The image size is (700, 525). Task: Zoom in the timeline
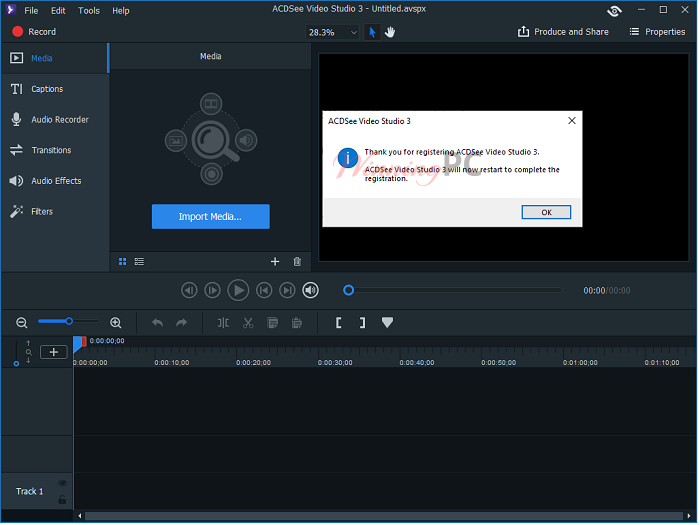point(116,323)
